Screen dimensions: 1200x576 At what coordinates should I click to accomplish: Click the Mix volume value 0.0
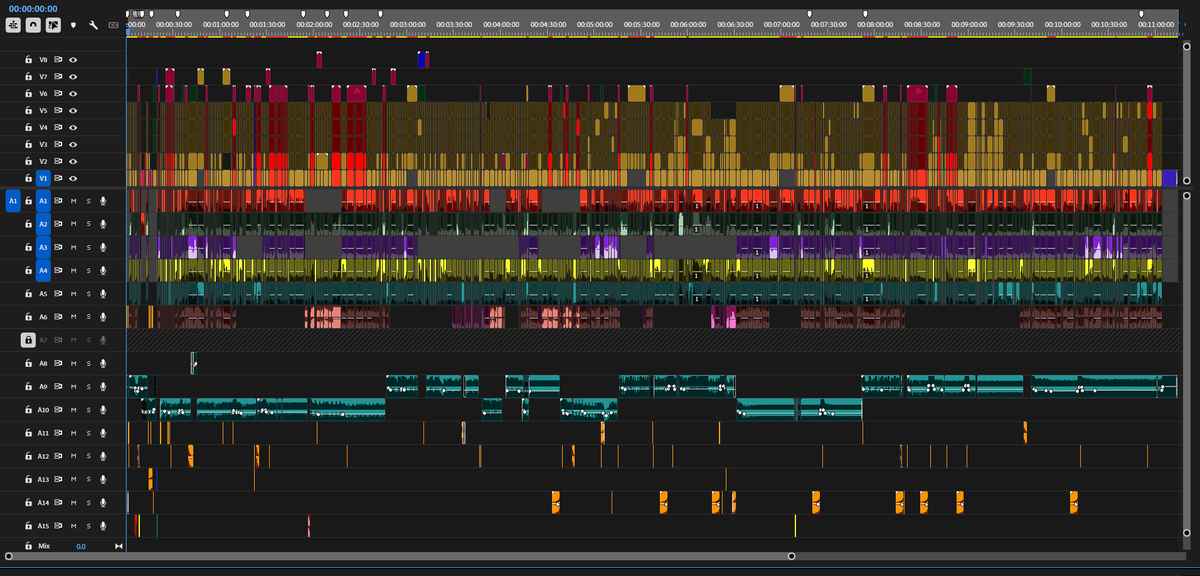click(x=81, y=546)
